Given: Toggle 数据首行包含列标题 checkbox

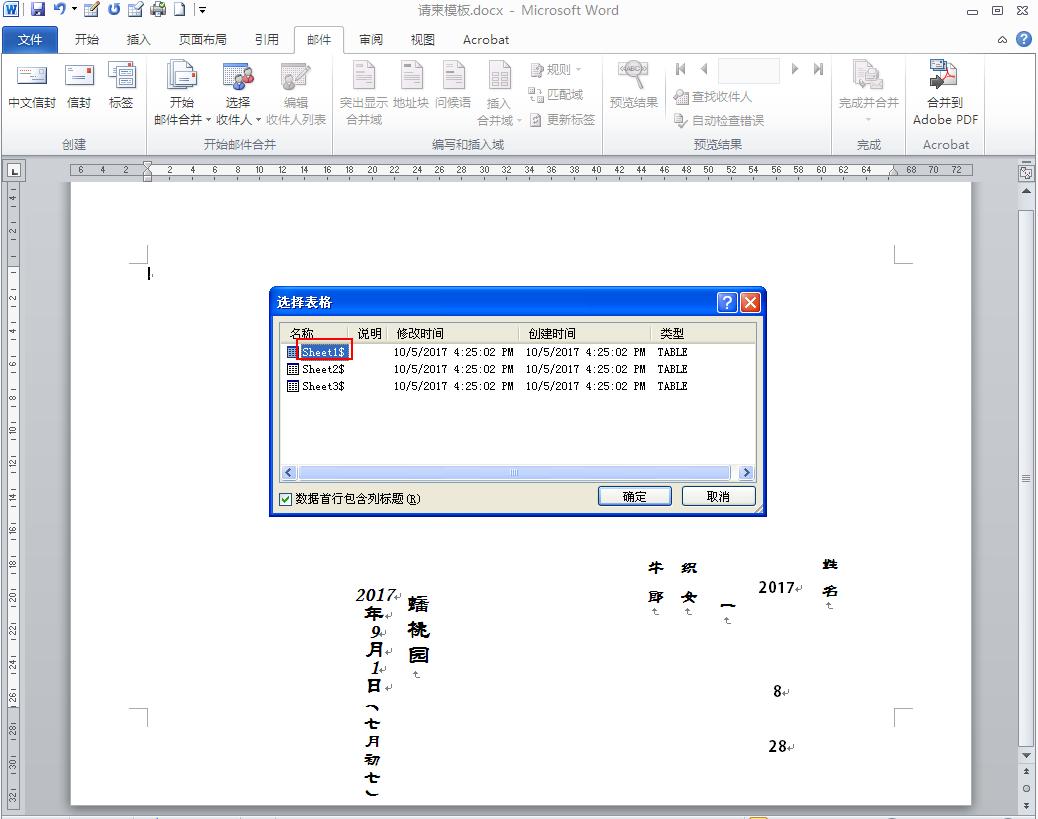Looking at the screenshot, I should pyautogui.click(x=285, y=498).
